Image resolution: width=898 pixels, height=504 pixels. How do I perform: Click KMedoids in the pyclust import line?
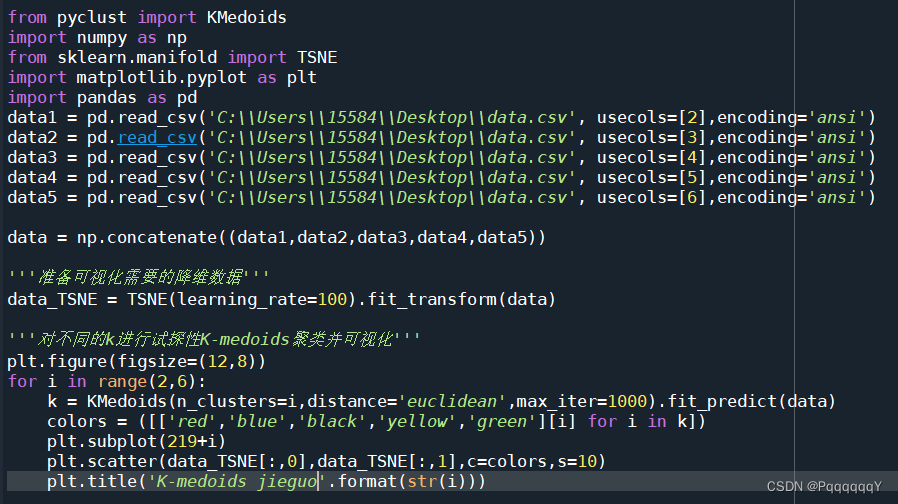[246, 18]
